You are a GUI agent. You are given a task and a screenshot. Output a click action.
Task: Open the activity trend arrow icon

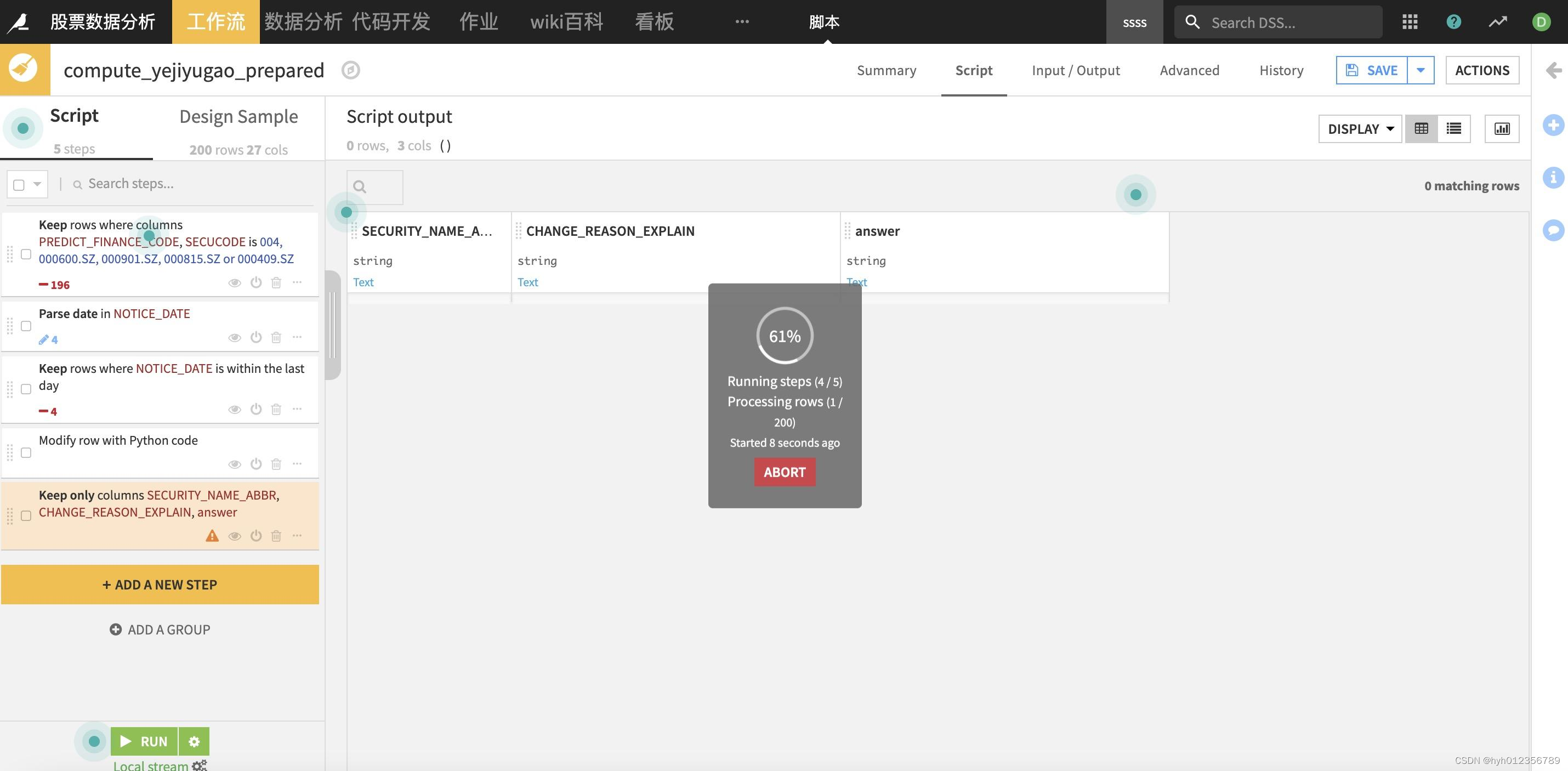[x=1497, y=22]
